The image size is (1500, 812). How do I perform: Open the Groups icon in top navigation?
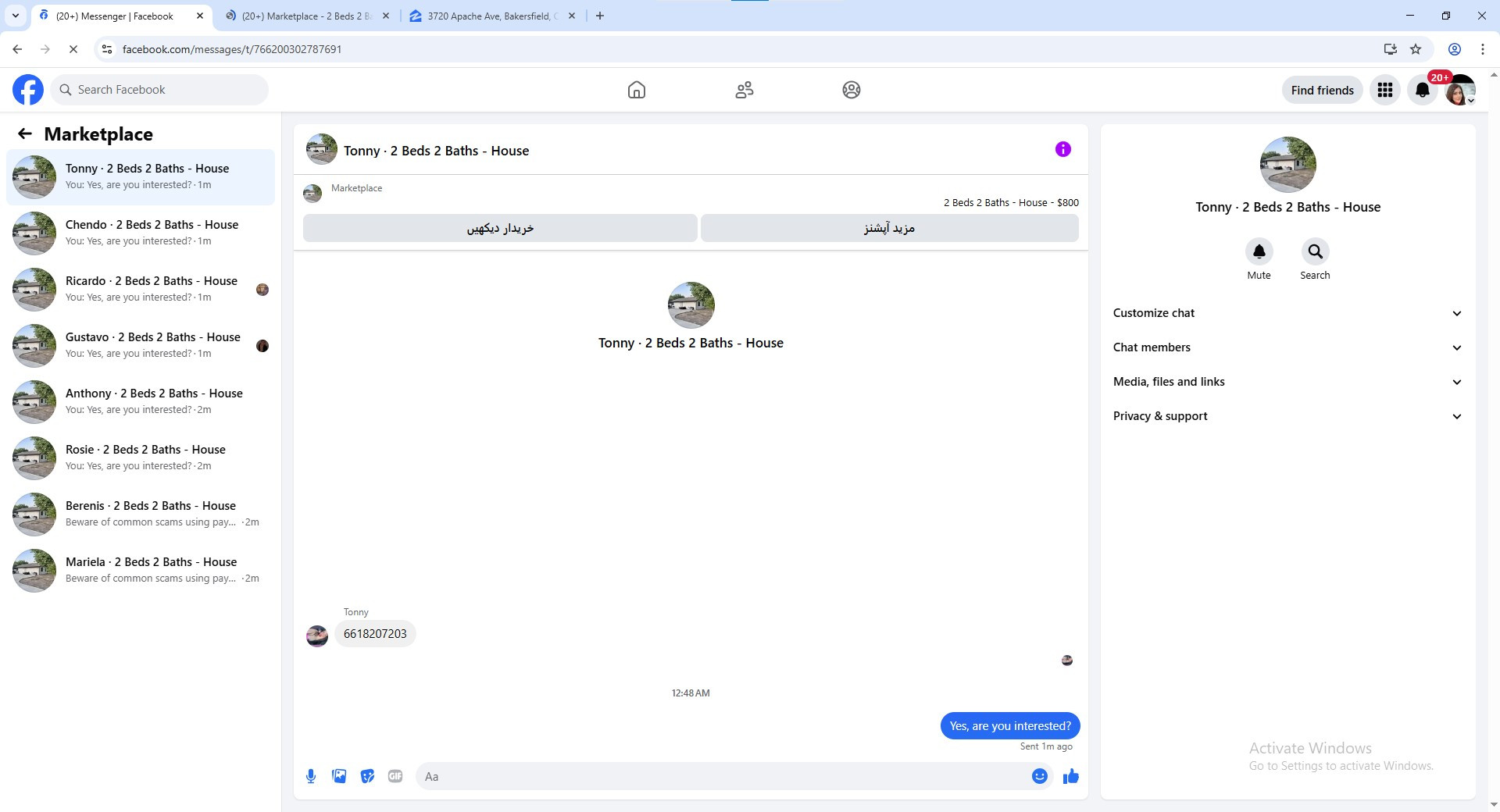852,90
